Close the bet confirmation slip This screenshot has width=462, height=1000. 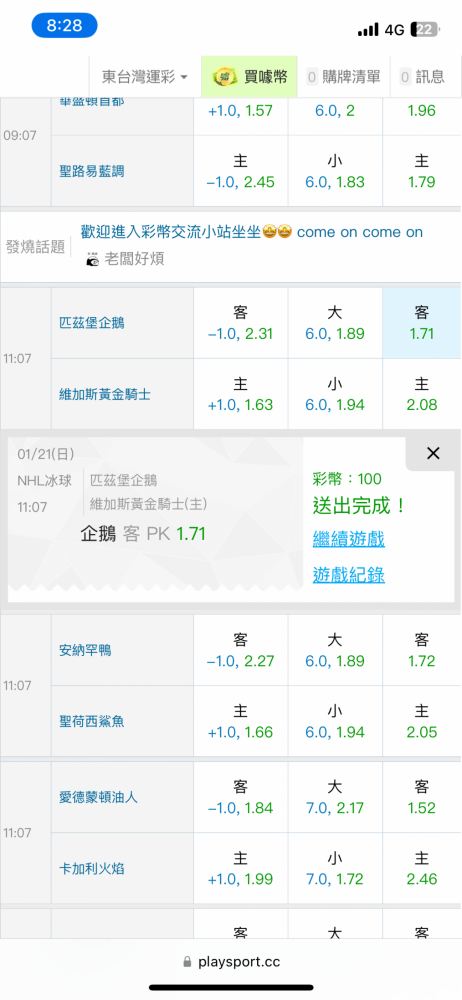433,453
